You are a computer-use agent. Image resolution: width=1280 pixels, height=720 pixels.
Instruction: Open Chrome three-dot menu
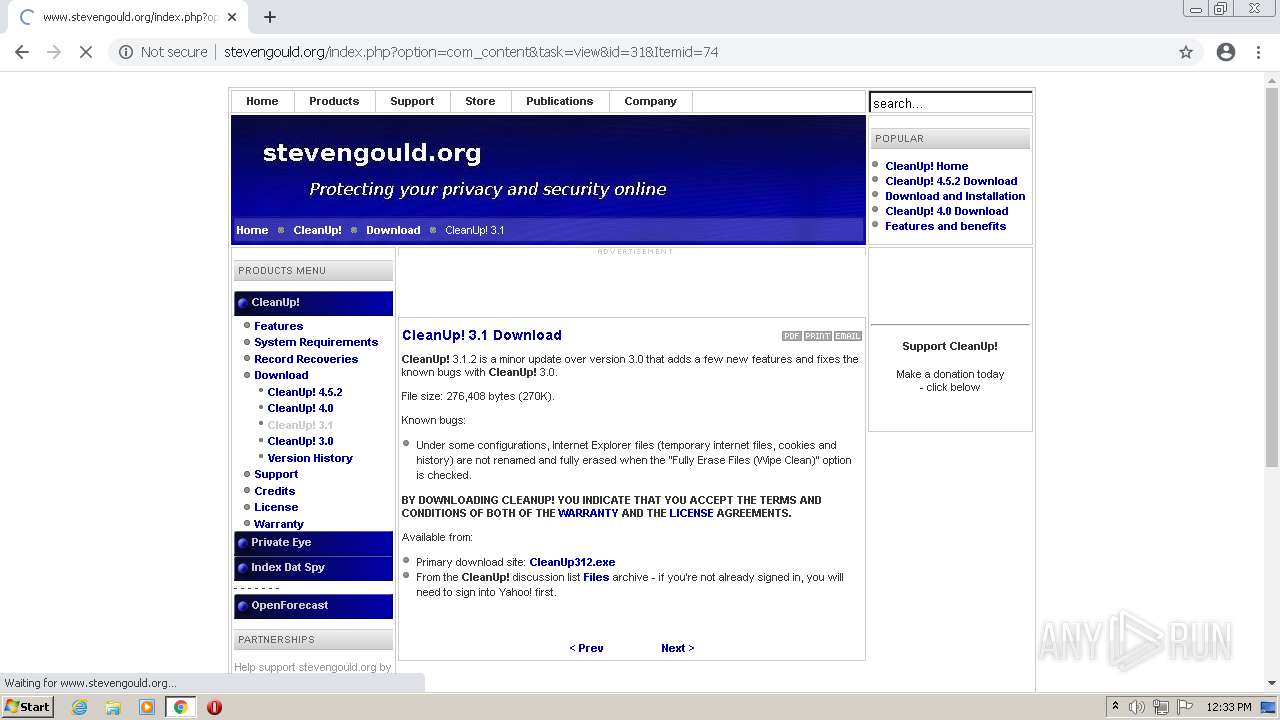pyautogui.click(x=1258, y=52)
